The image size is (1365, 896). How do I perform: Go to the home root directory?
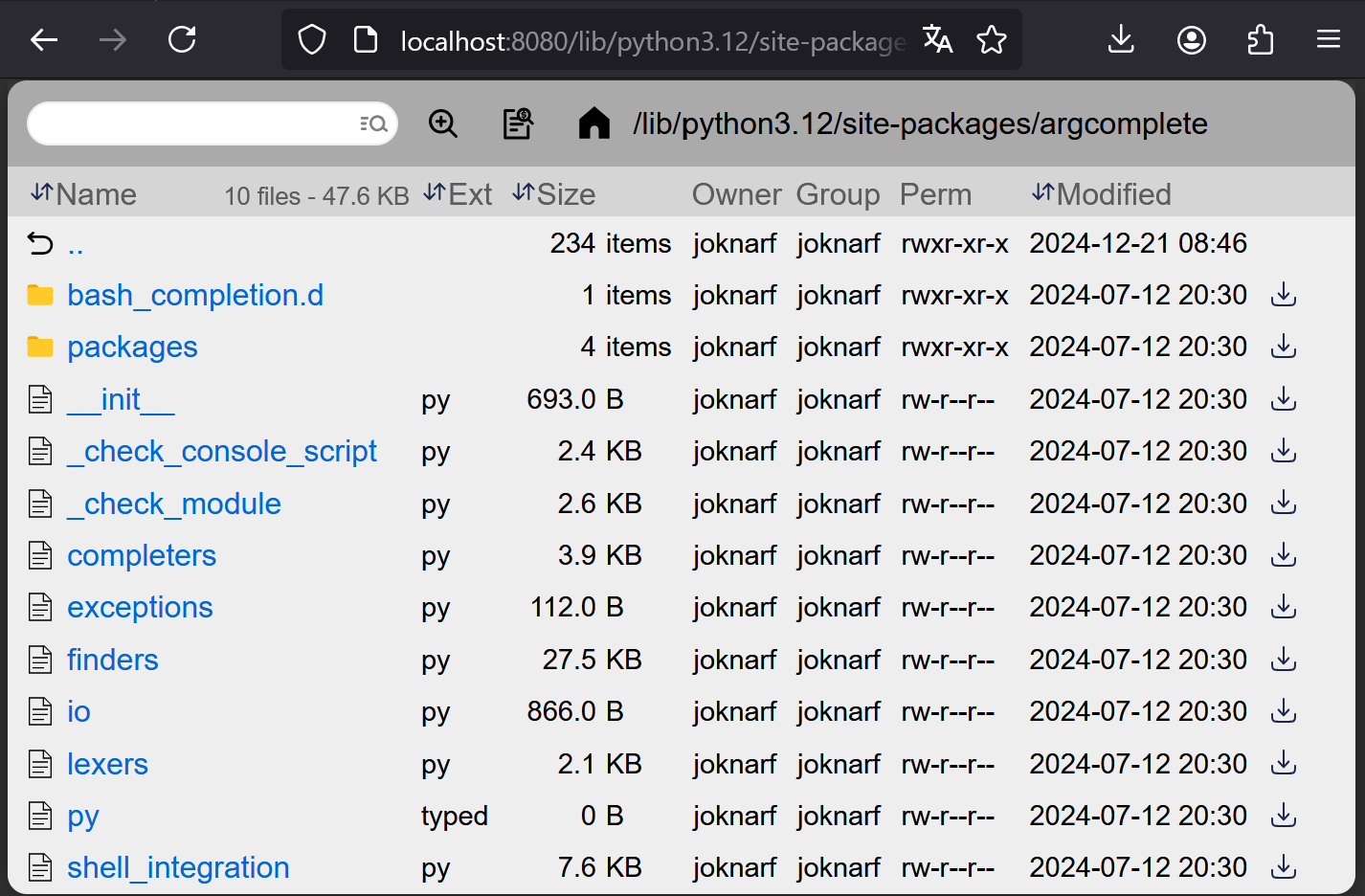tap(594, 123)
